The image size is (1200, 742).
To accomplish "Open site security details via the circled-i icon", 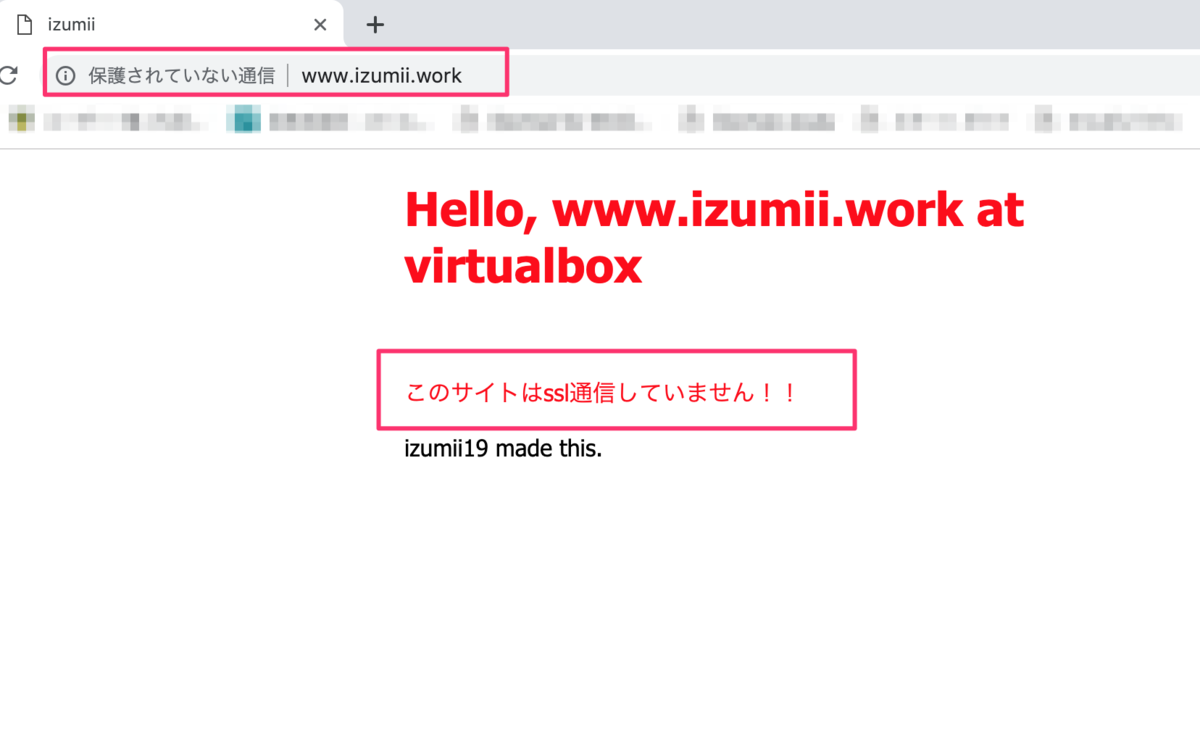I will point(66,73).
